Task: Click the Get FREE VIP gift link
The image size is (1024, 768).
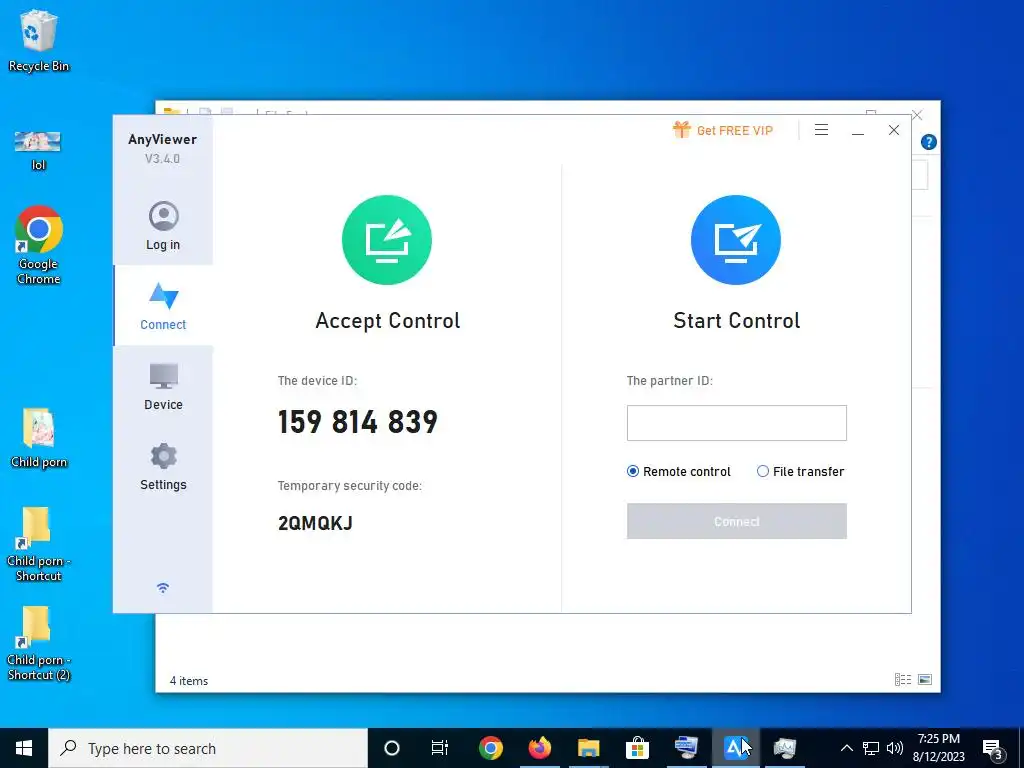Action: tap(723, 130)
